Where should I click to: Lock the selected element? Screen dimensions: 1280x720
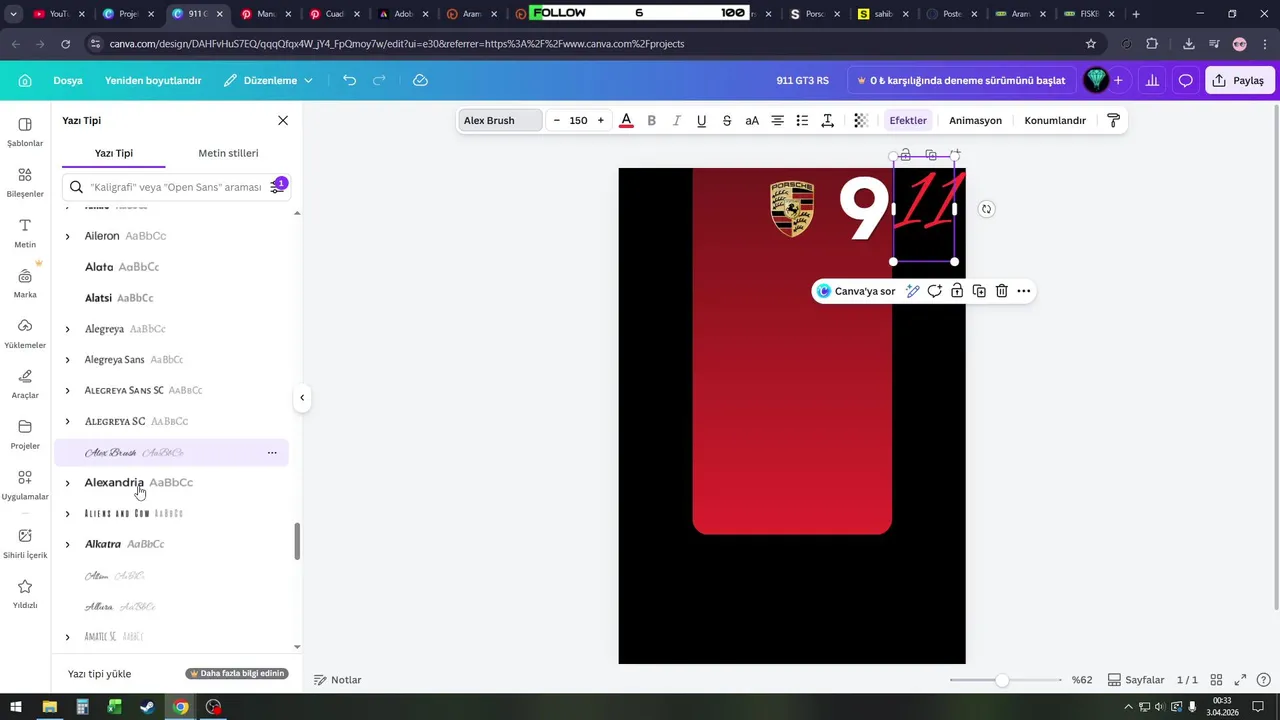pyautogui.click(x=957, y=291)
